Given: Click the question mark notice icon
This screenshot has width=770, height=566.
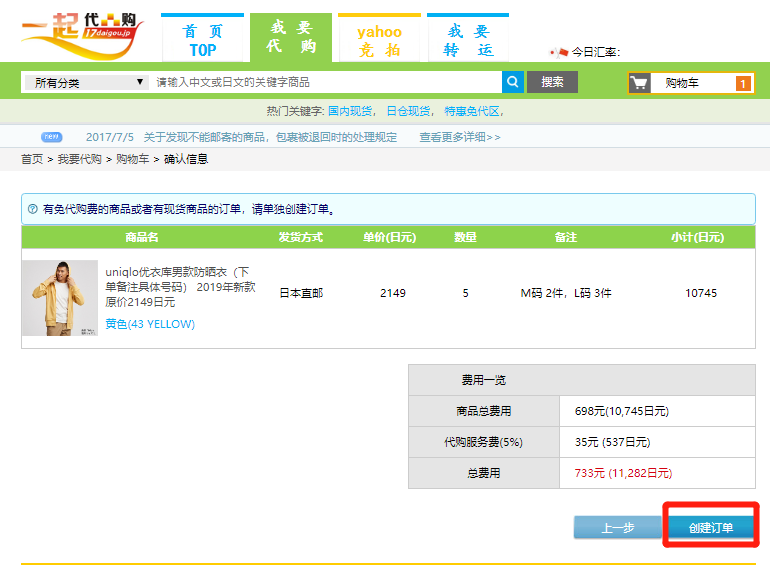Looking at the screenshot, I should (33, 209).
